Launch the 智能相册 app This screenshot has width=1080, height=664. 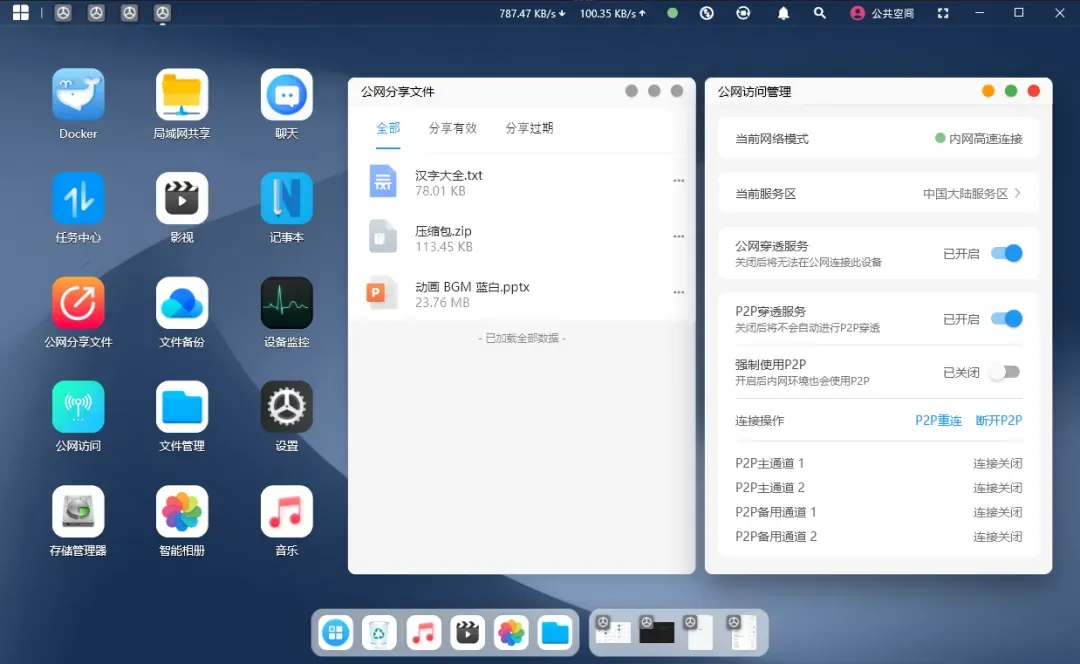(182, 512)
